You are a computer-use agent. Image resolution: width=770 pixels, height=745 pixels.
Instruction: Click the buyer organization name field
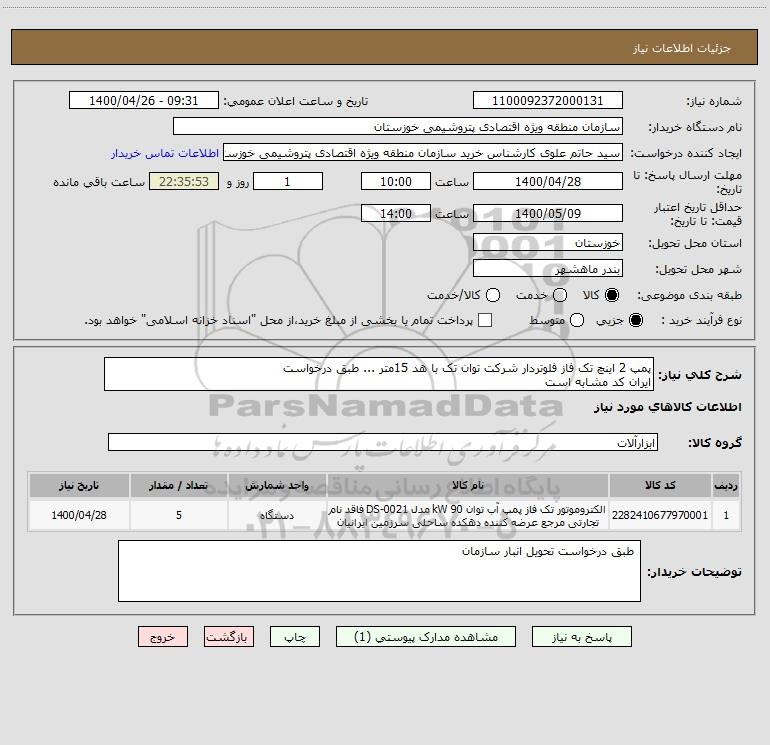(x=398, y=126)
